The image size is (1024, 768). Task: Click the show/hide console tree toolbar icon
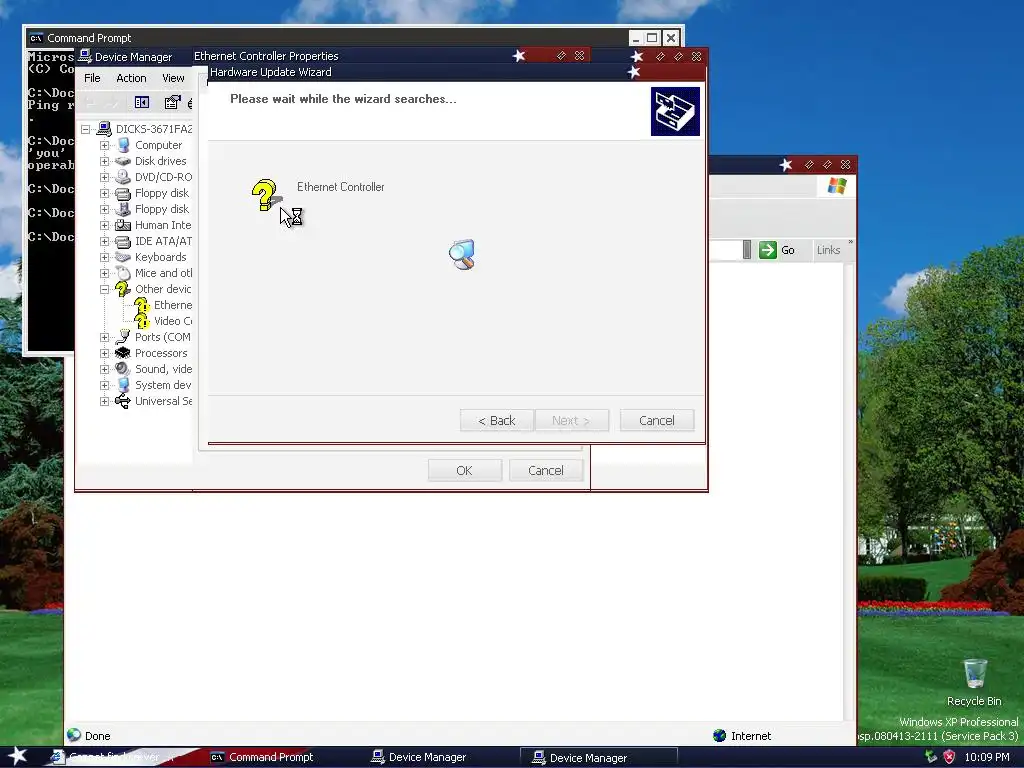coord(142,102)
